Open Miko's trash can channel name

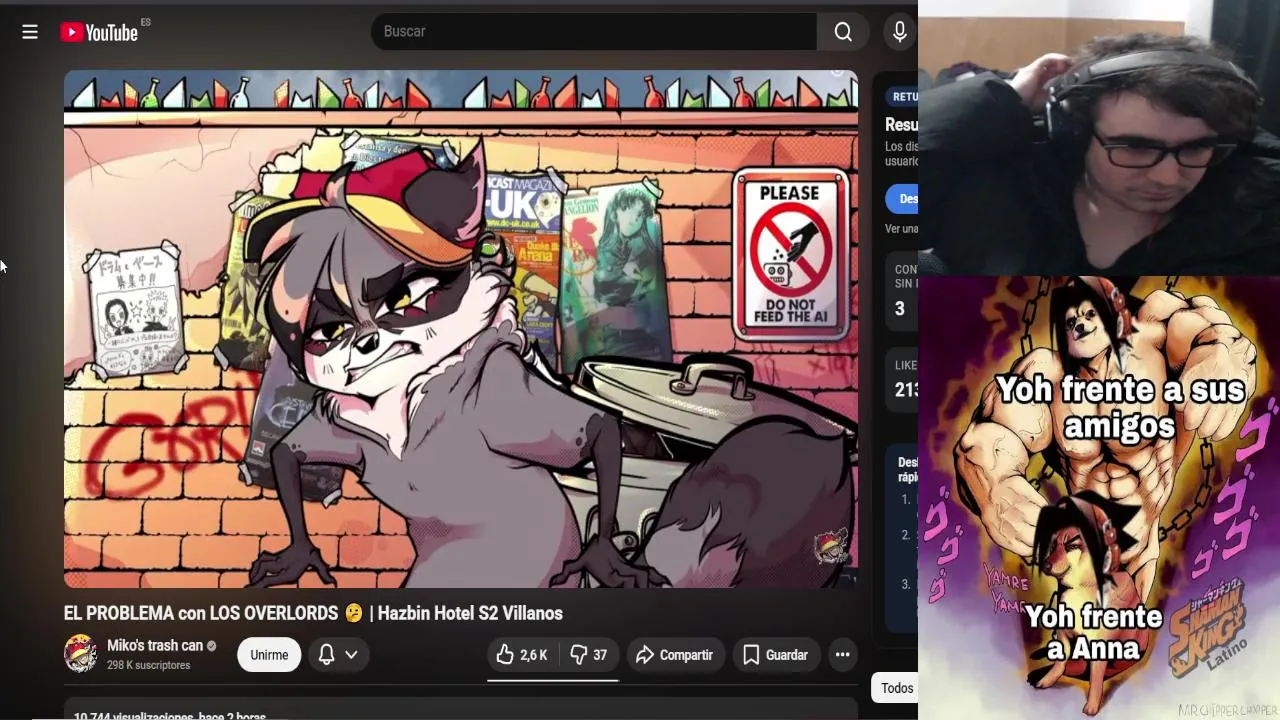point(155,646)
